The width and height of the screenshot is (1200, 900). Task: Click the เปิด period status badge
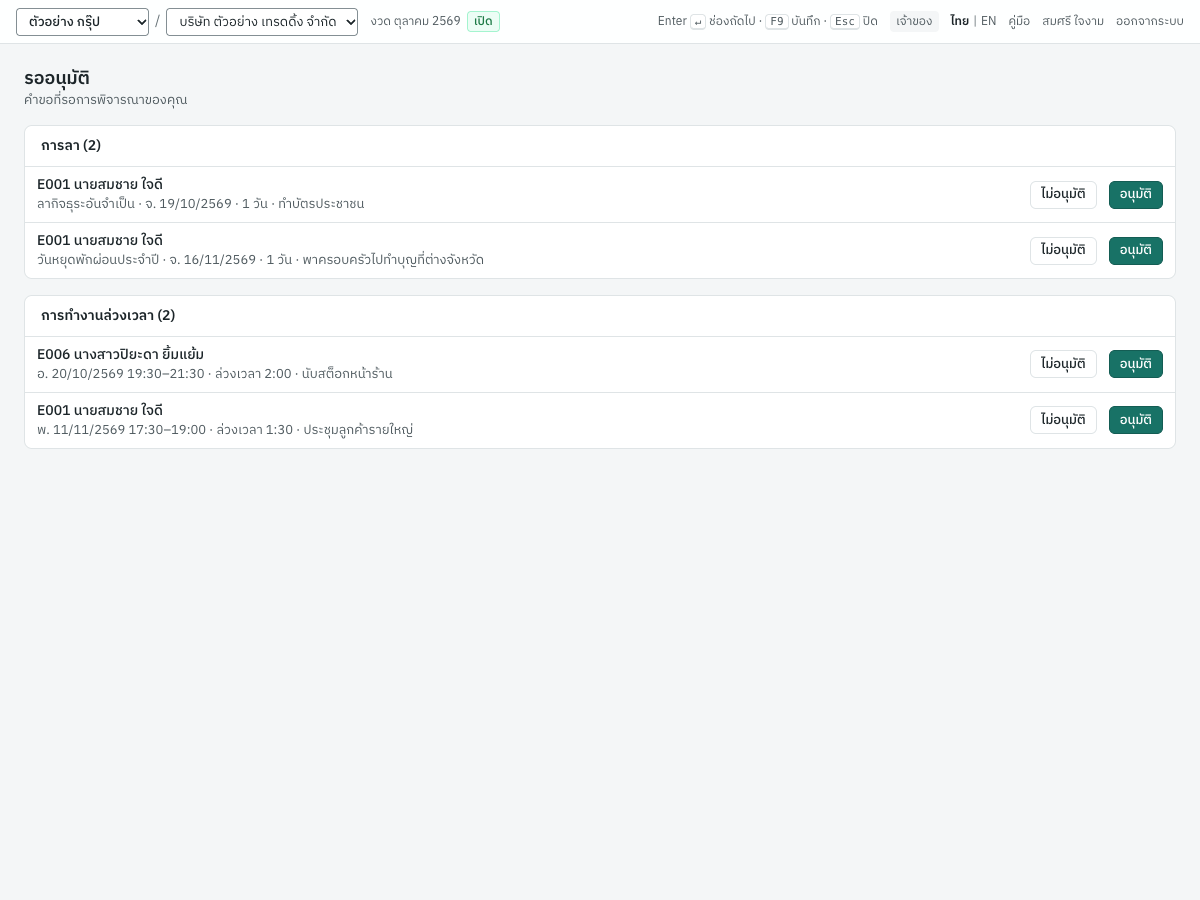point(483,21)
